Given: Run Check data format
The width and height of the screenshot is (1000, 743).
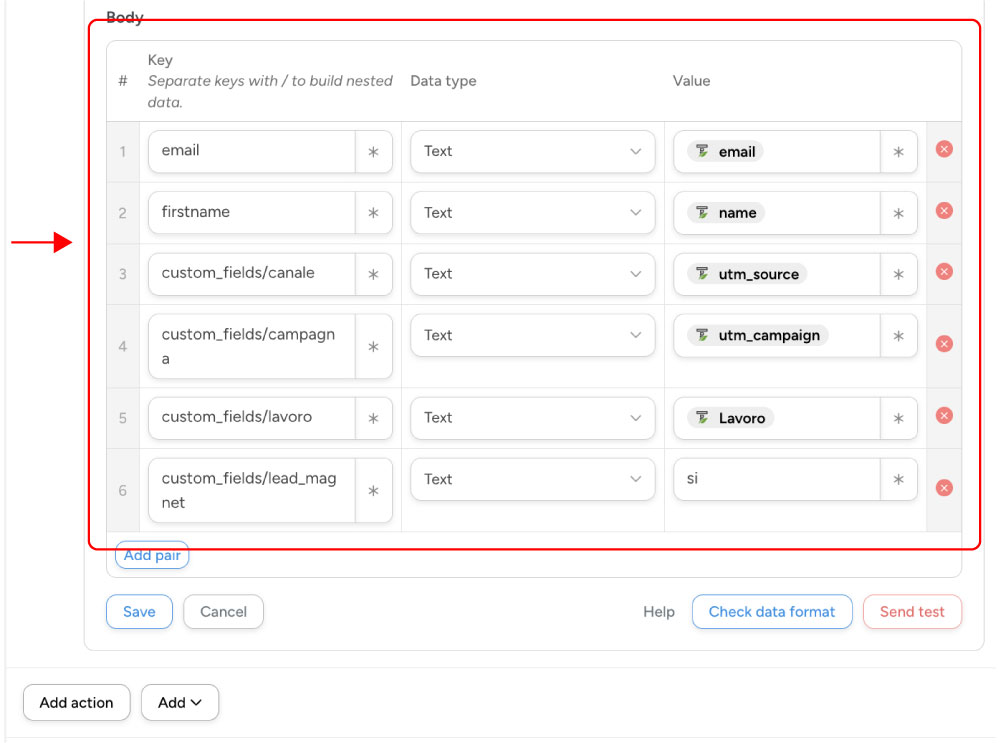Looking at the screenshot, I should click(x=772, y=611).
